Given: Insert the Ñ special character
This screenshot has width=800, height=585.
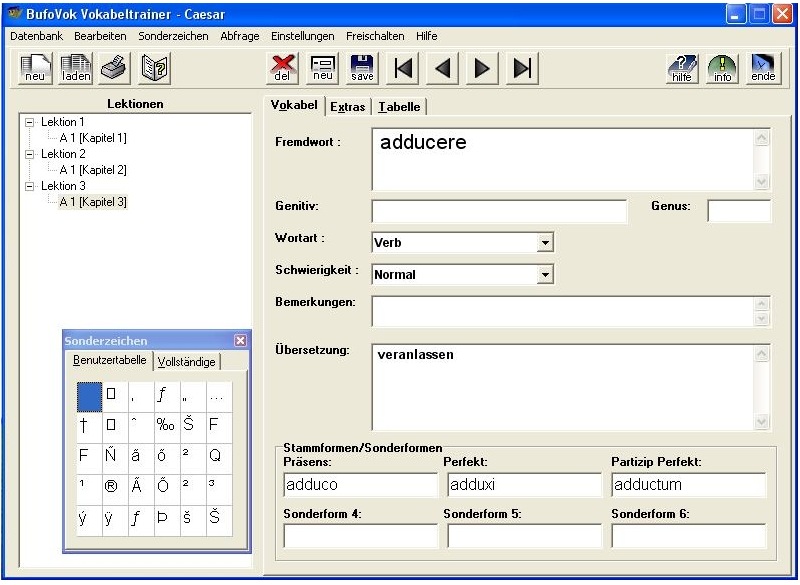Looking at the screenshot, I should (x=115, y=457).
